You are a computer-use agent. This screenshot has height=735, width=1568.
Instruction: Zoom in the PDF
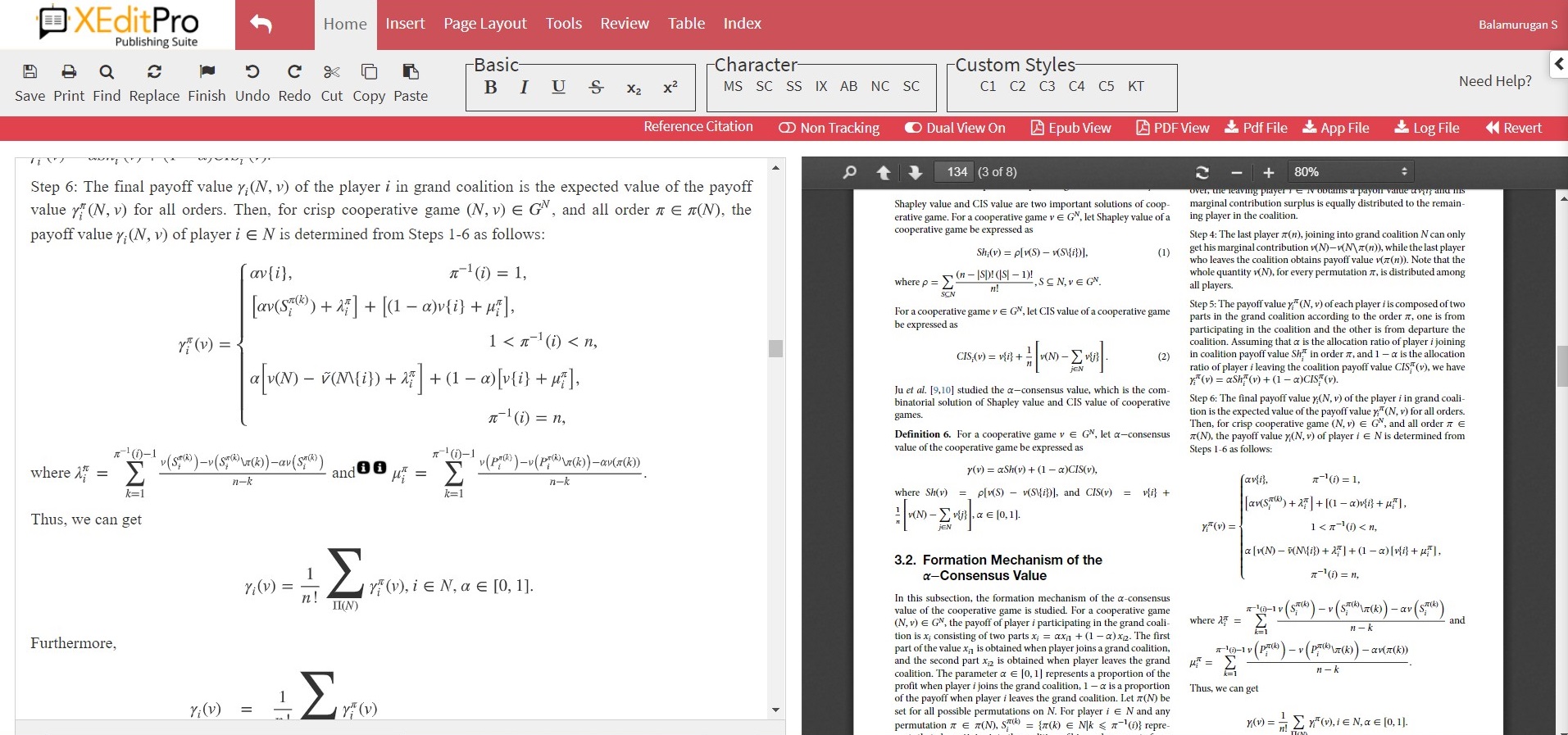pos(1269,172)
